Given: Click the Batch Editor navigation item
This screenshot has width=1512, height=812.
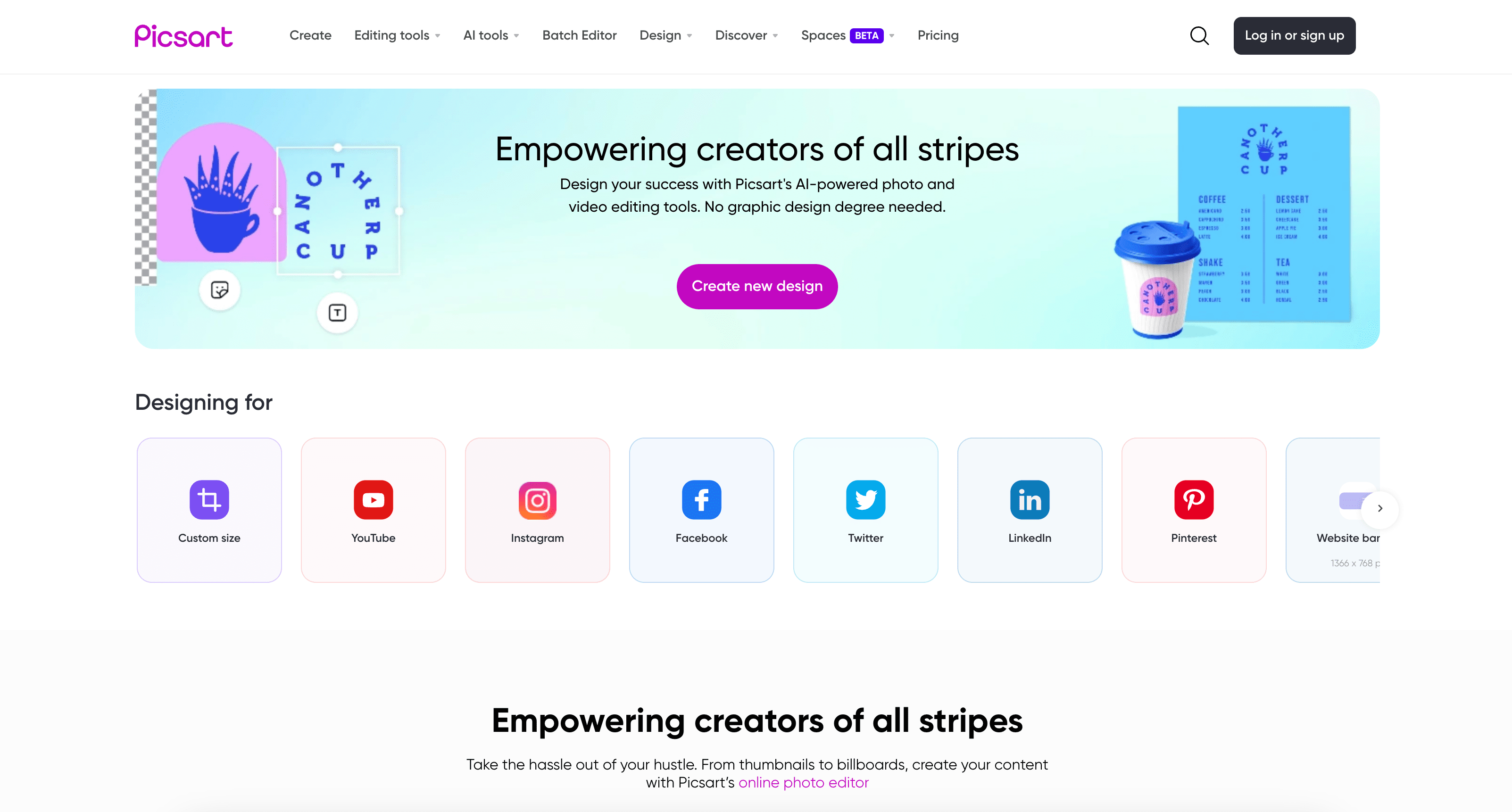Looking at the screenshot, I should tap(580, 36).
